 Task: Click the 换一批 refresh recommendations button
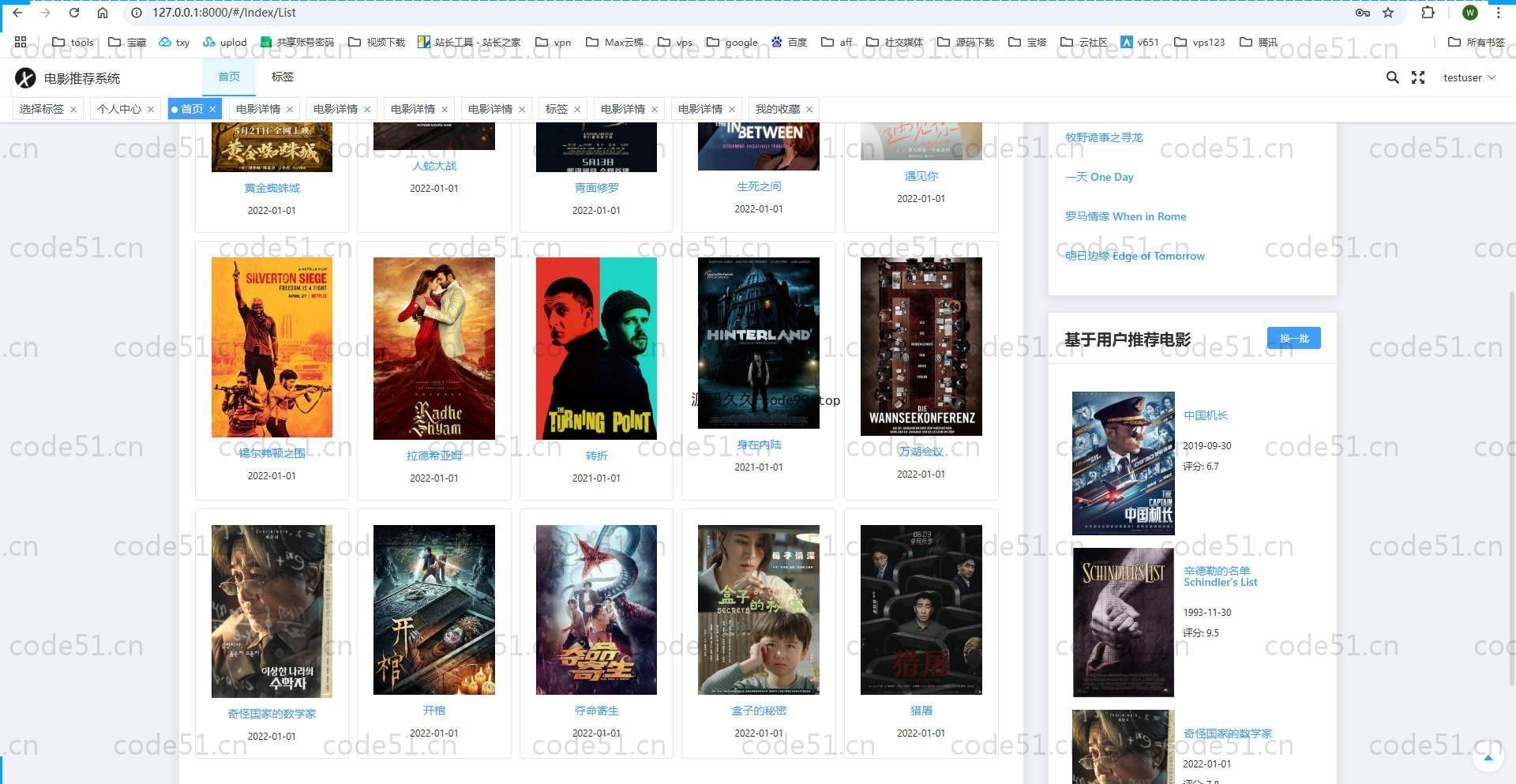tap(1293, 338)
